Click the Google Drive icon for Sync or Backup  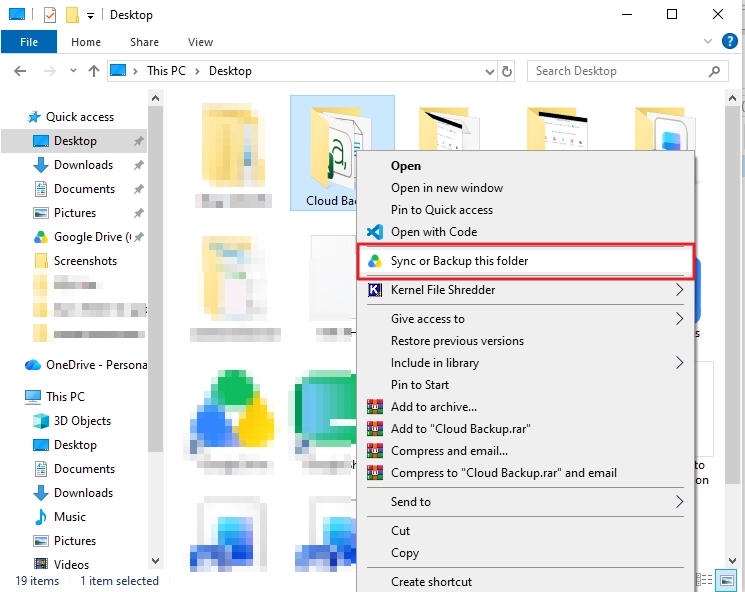click(375, 261)
